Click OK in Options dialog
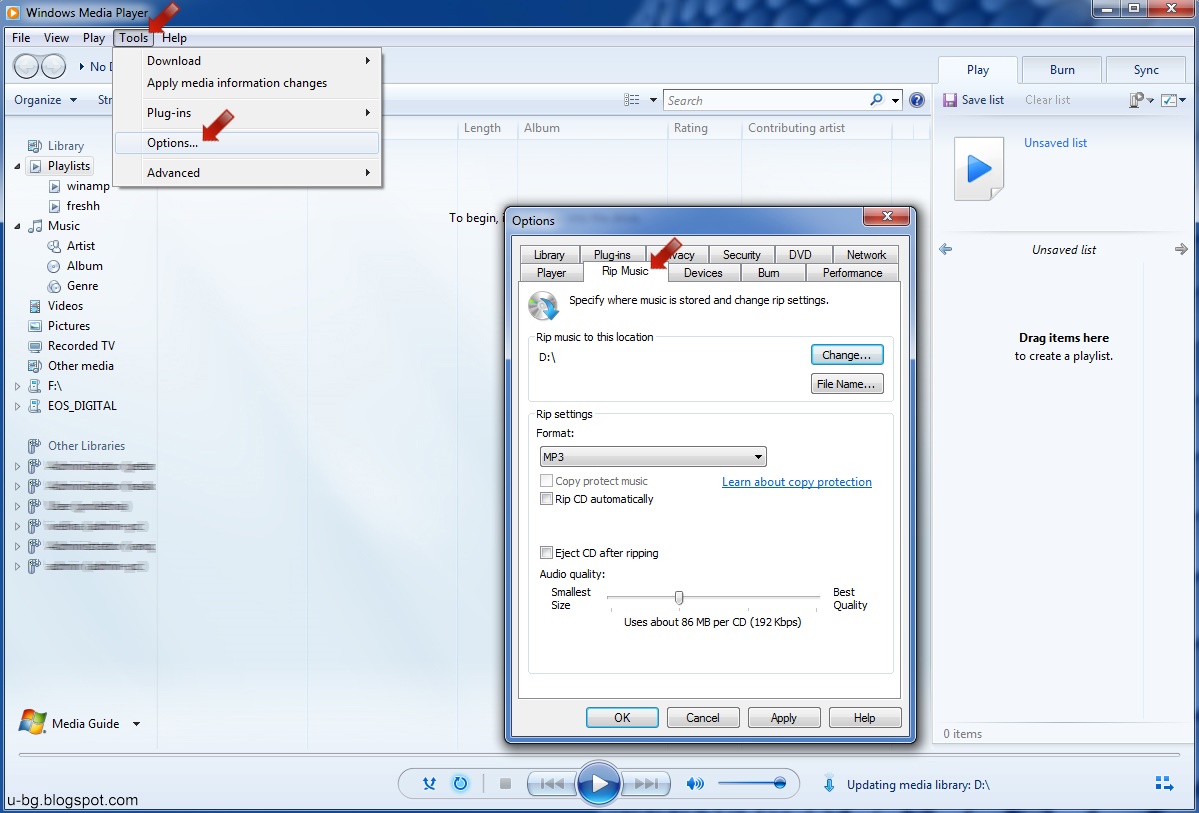1199x813 pixels. 622,717
